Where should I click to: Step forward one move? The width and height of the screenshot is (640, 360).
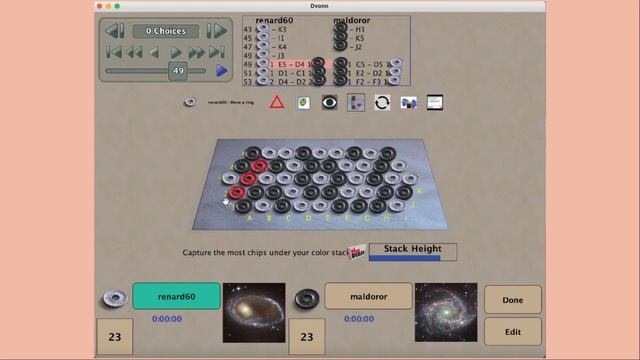(x=176, y=52)
